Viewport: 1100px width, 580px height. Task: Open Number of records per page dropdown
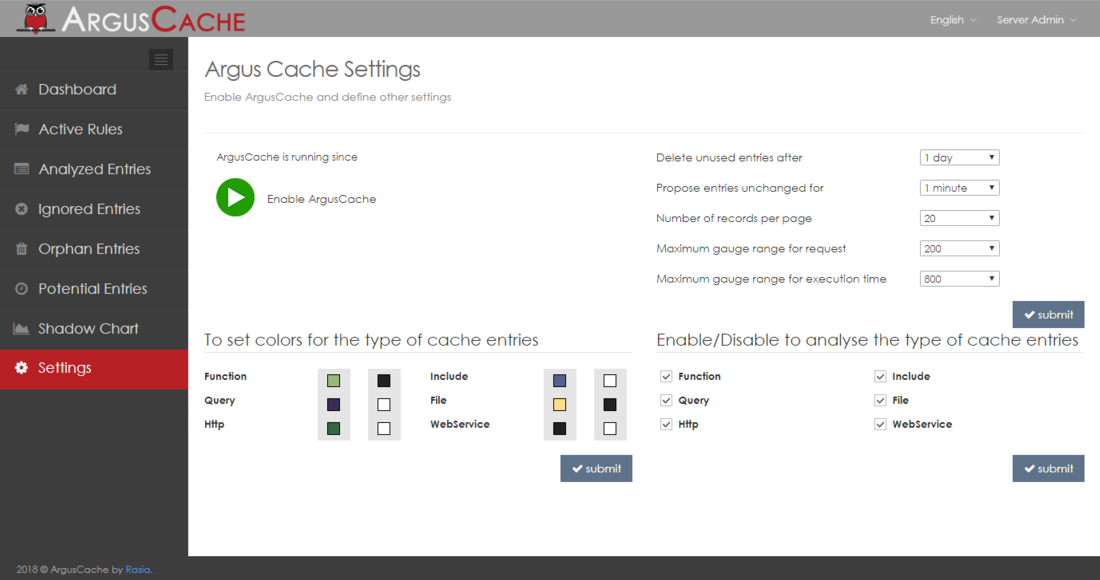[959, 218]
